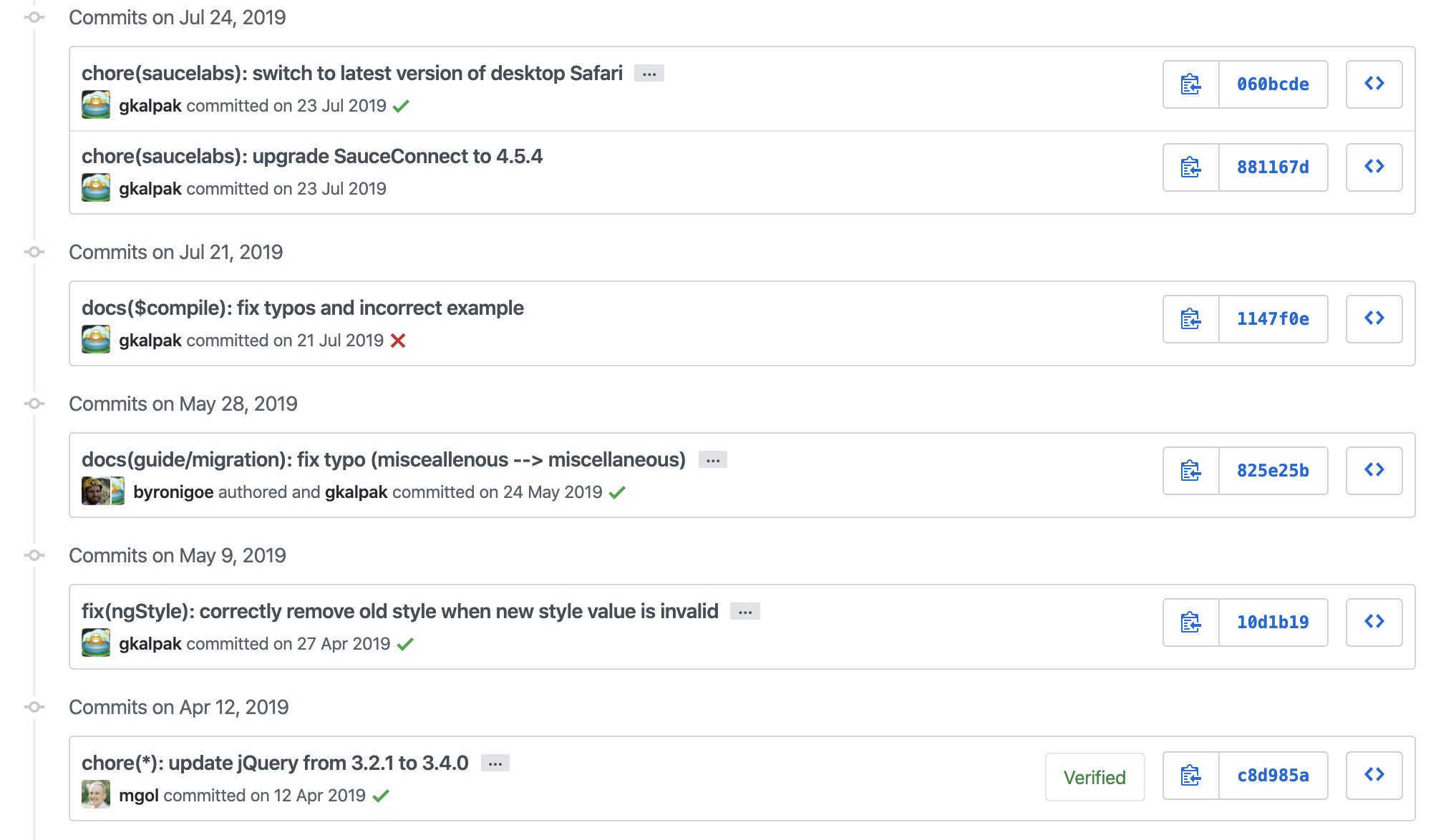Copy full SHA for commit 060bcde
1446x840 pixels.
[x=1191, y=84]
